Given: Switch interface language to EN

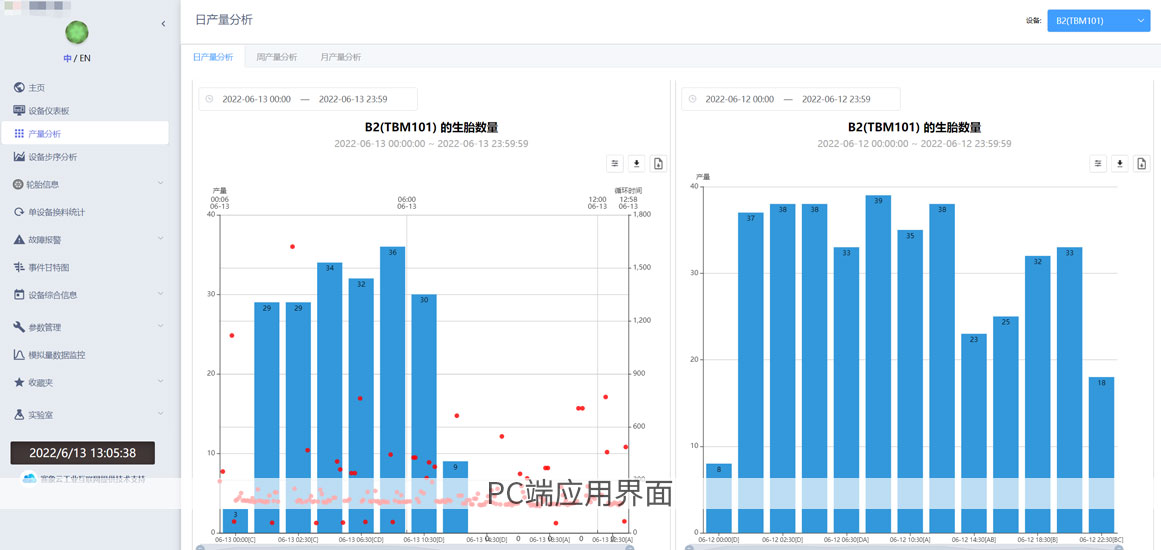Looking at the screenshot, I should (x=85, y=59).
